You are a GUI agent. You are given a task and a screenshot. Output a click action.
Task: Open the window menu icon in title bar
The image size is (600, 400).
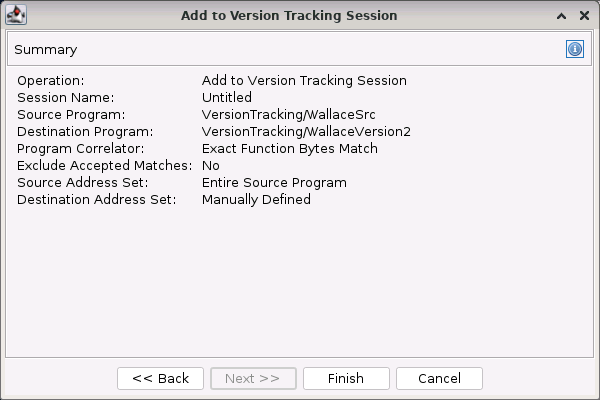pyautogui.click(x=15, y=15)
